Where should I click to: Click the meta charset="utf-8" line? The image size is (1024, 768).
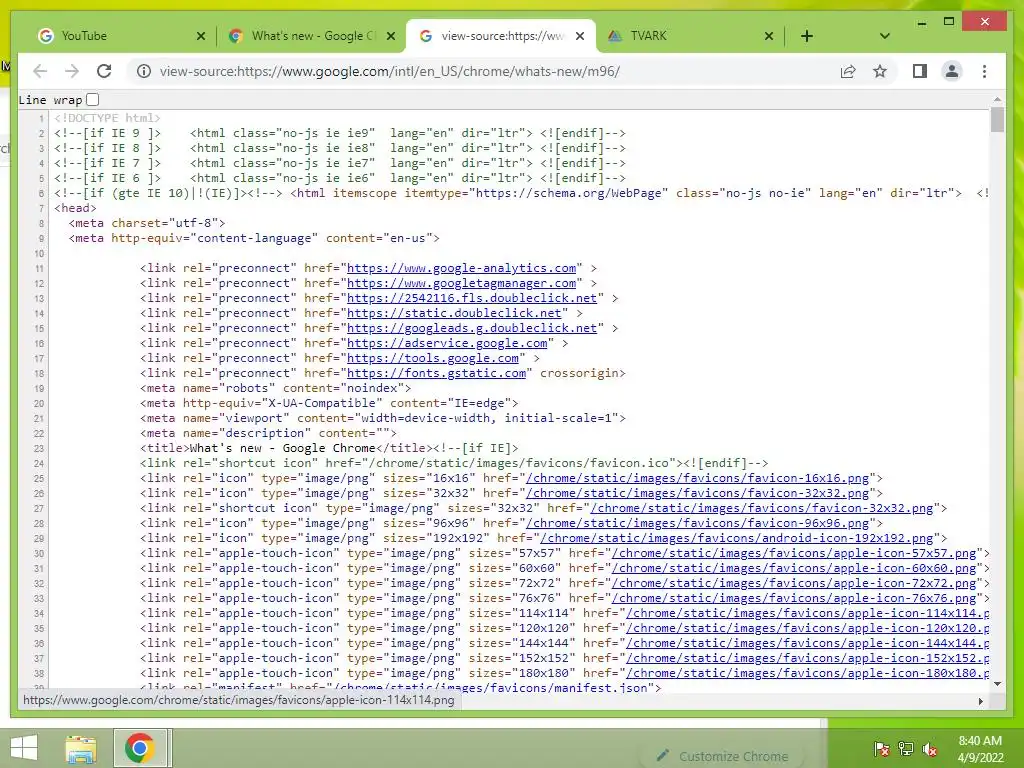[147, 223]
